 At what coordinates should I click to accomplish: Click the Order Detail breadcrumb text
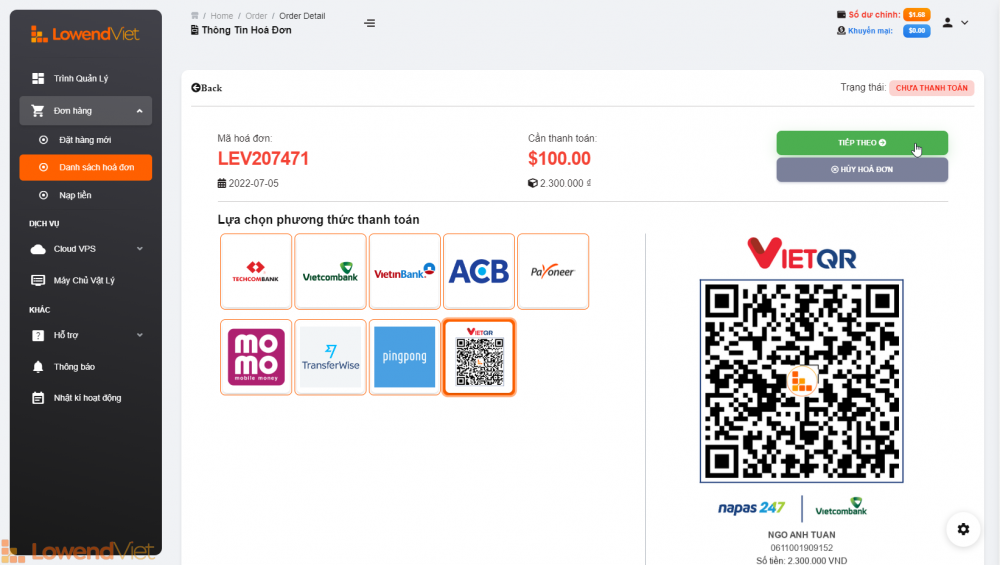(x=302, y=16)
